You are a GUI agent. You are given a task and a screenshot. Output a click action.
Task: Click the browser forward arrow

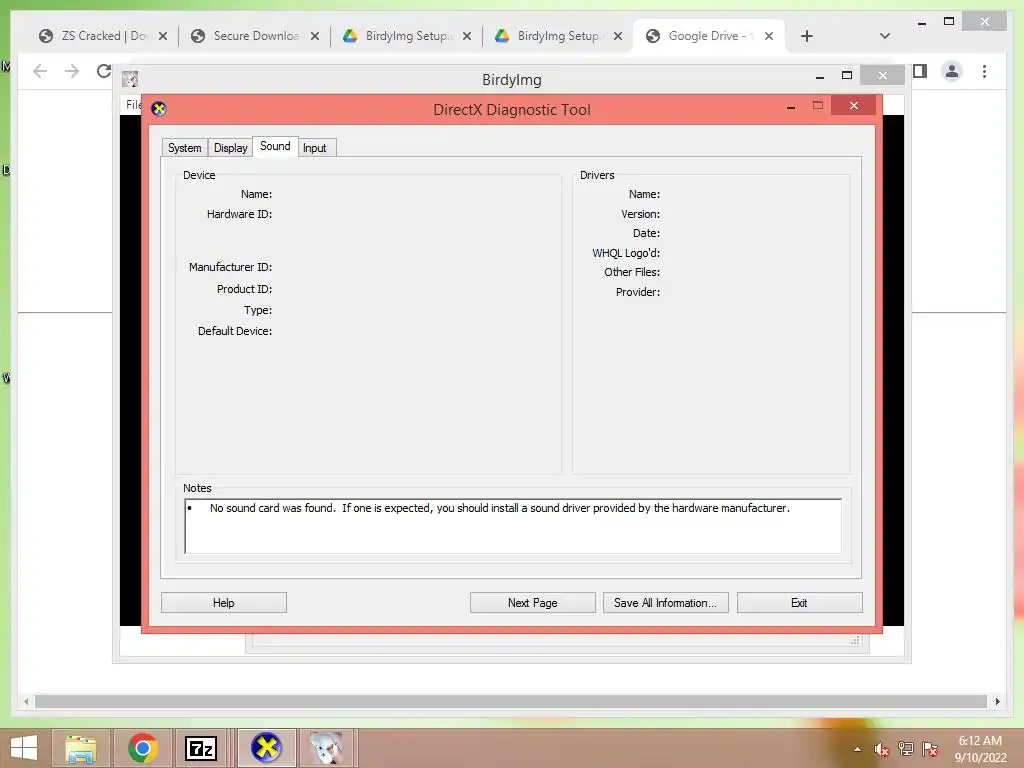72,71
